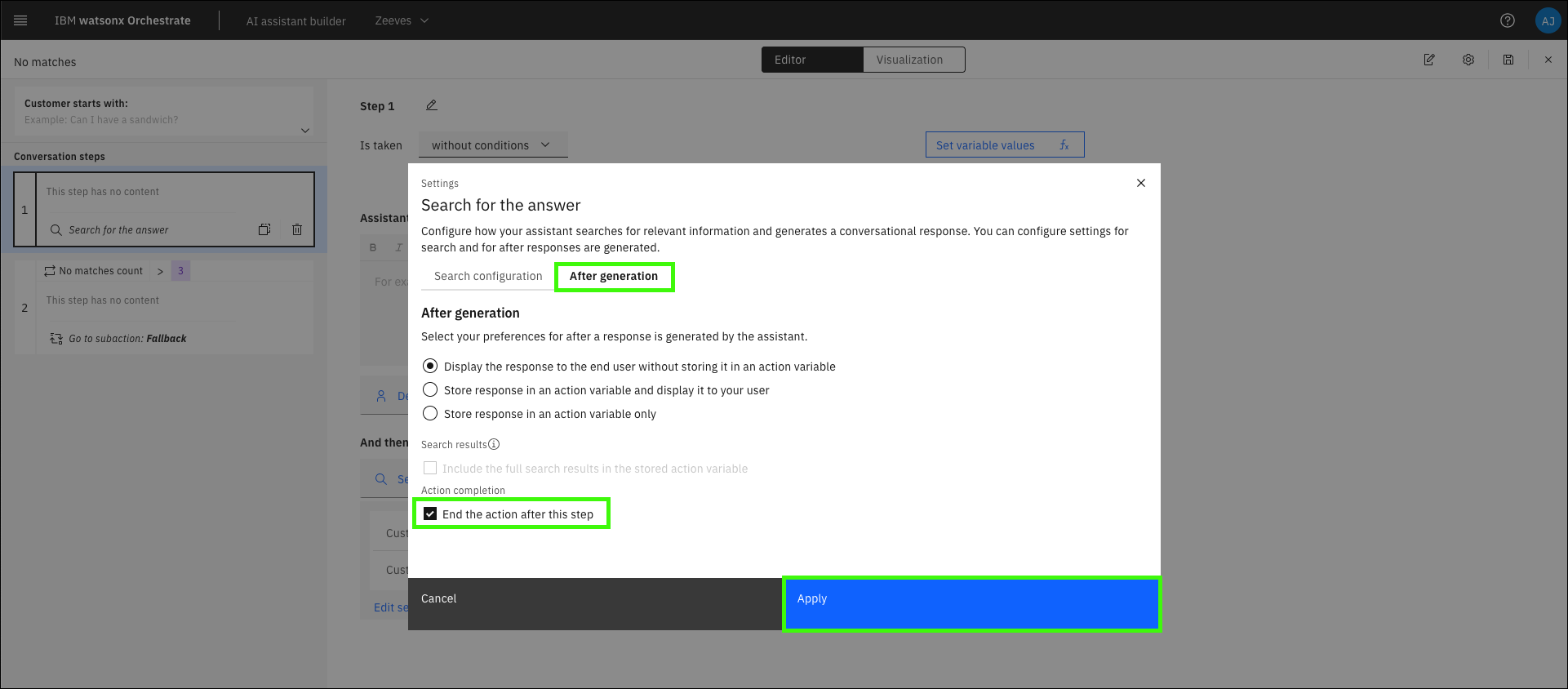Switch to the Search configuration tab
This screenshot has height=689, width=1568.
[488, 276]
